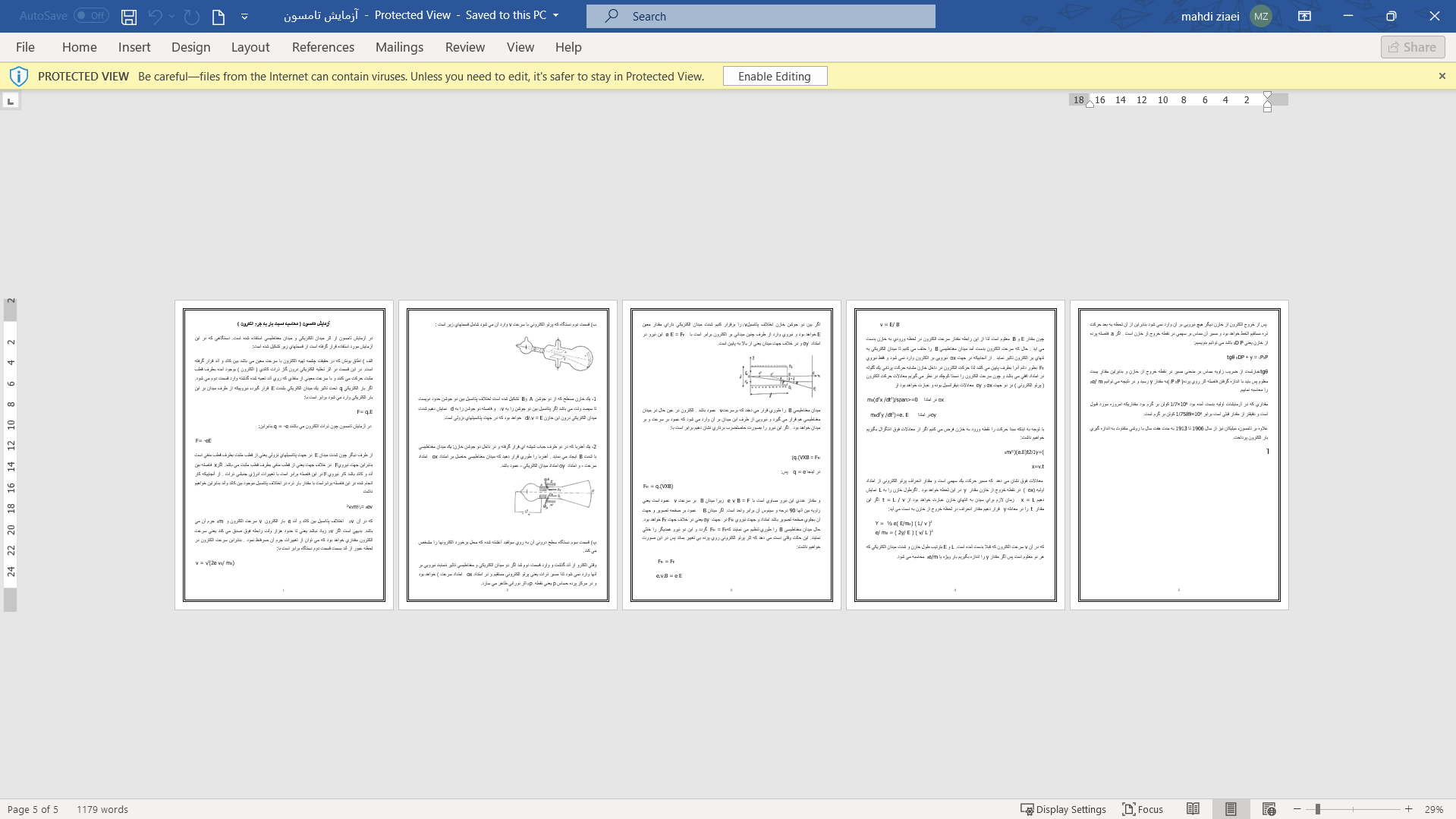Open Ribbon Display Options icon
Viewport: 1456px width, 819px height.
[x=1304, y=16]
